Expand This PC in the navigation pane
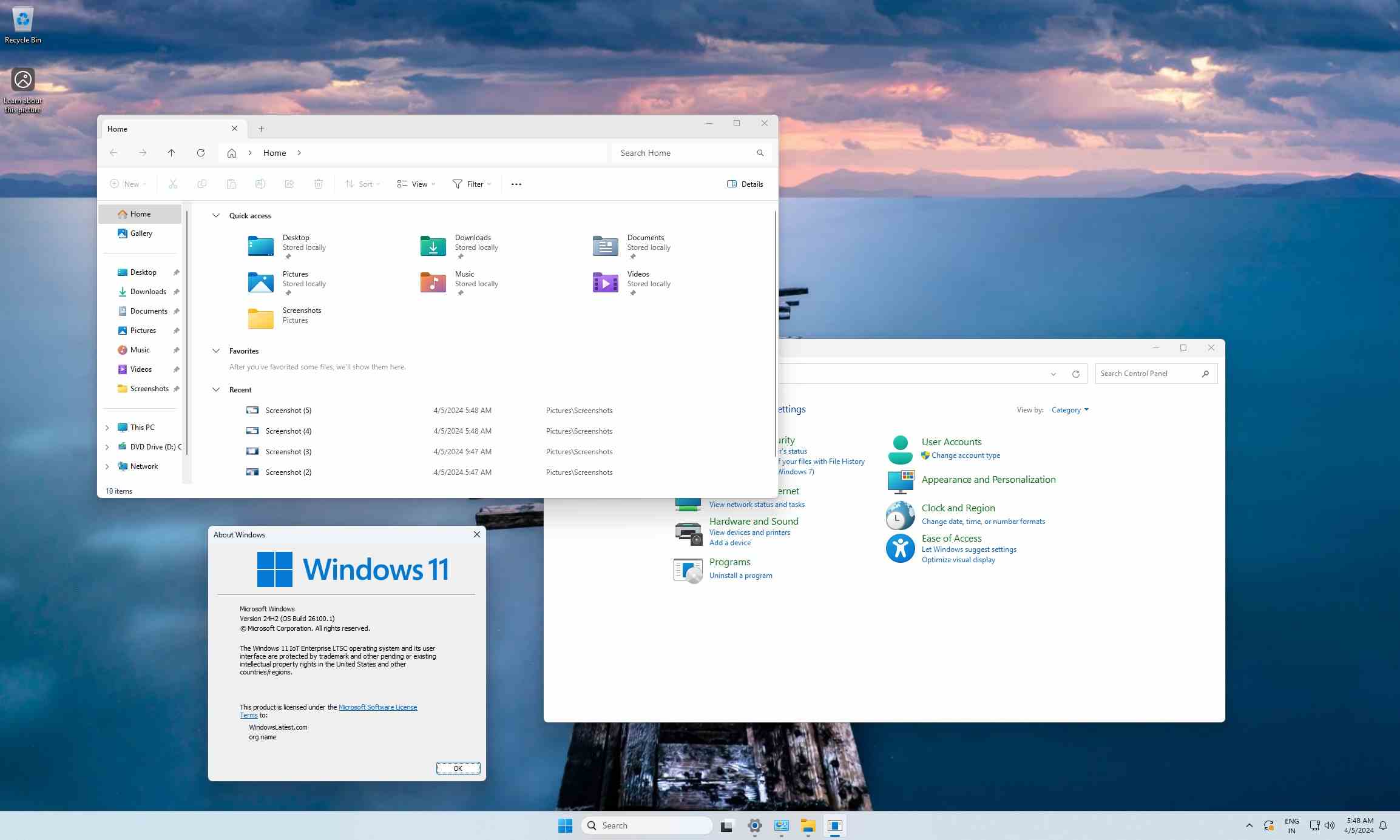The height and width of the screenshot is (840, 1400). [107, 428]
